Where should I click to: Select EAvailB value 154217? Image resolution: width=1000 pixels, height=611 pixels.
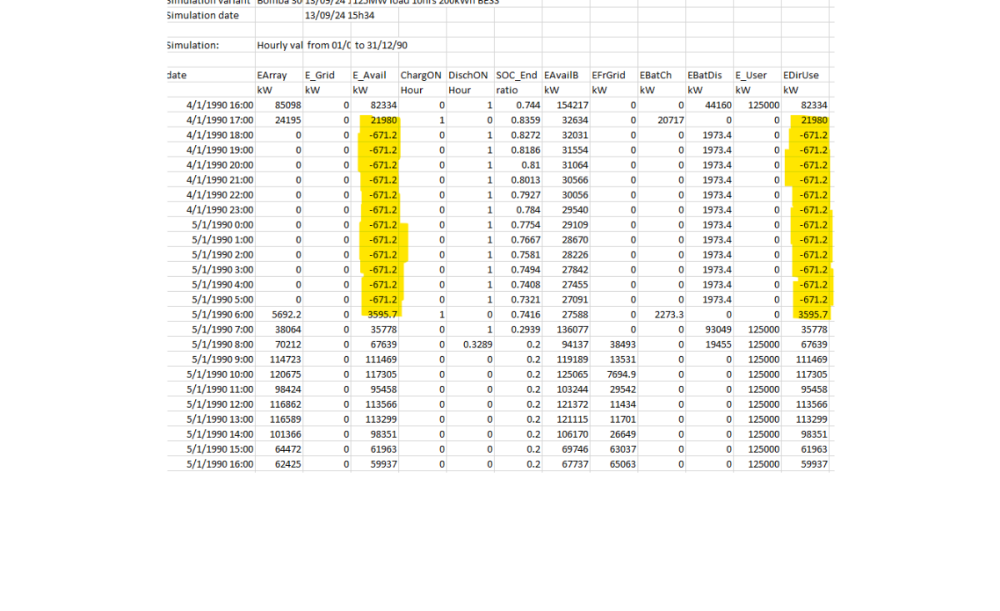(x=566, y=105)
